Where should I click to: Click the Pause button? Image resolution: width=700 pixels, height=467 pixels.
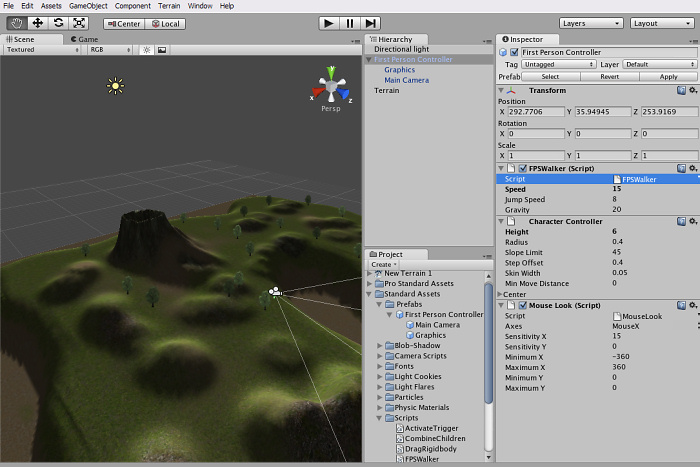click(x=350, y=23)
